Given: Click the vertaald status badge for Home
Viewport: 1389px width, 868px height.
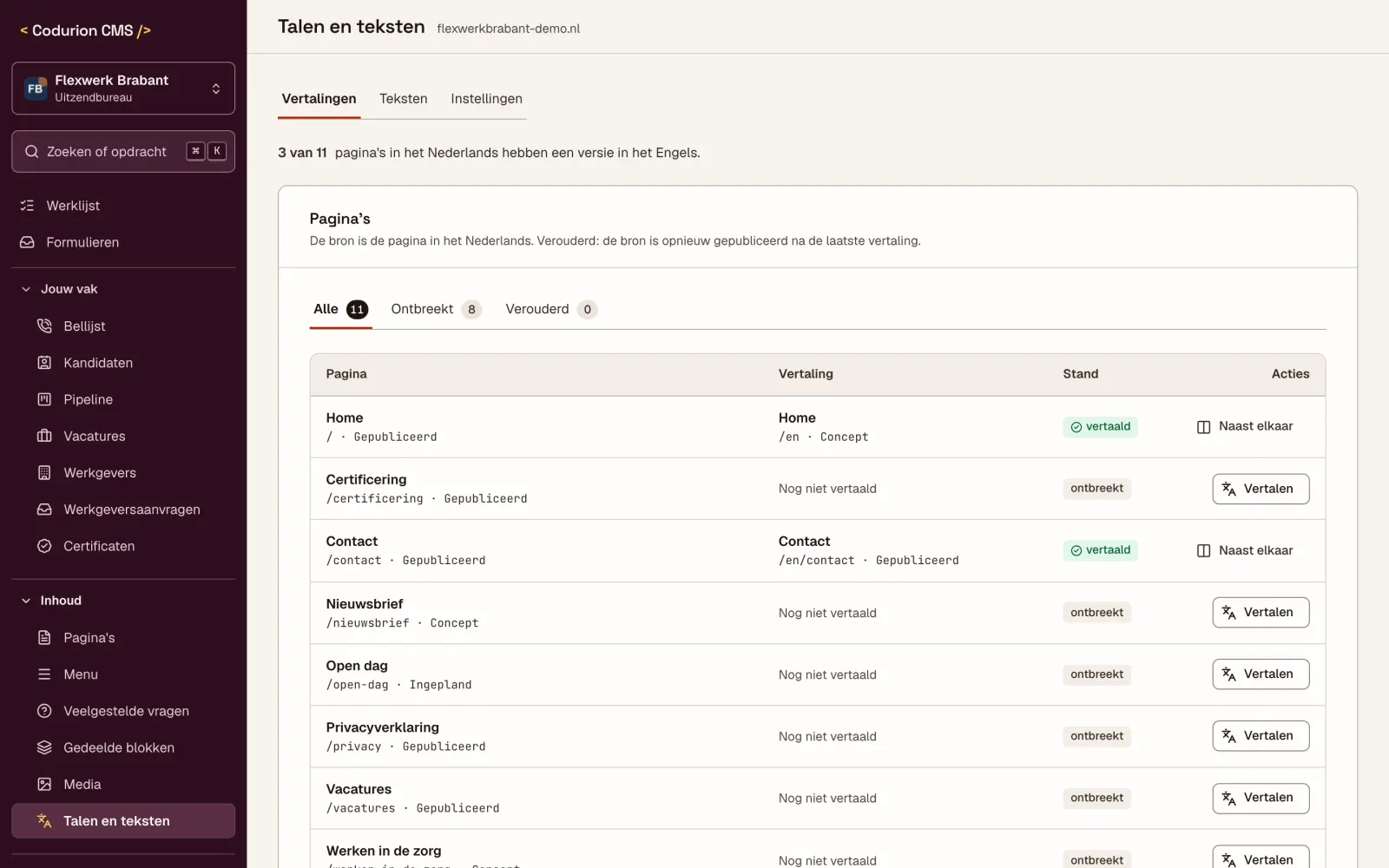Looking at the screenshot, I should [x=1100, y=427].
